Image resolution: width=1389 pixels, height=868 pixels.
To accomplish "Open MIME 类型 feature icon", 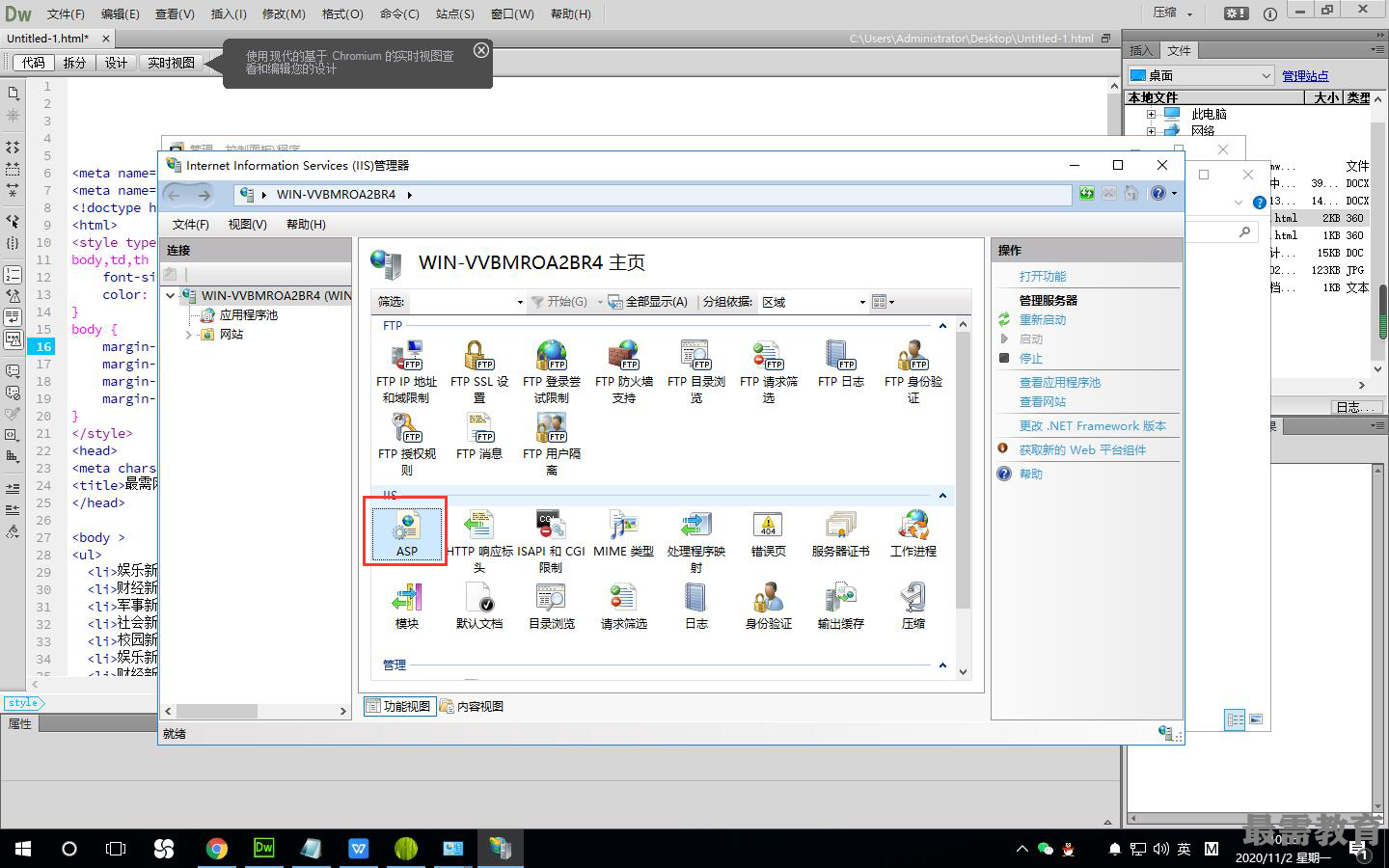I will 623,533.
